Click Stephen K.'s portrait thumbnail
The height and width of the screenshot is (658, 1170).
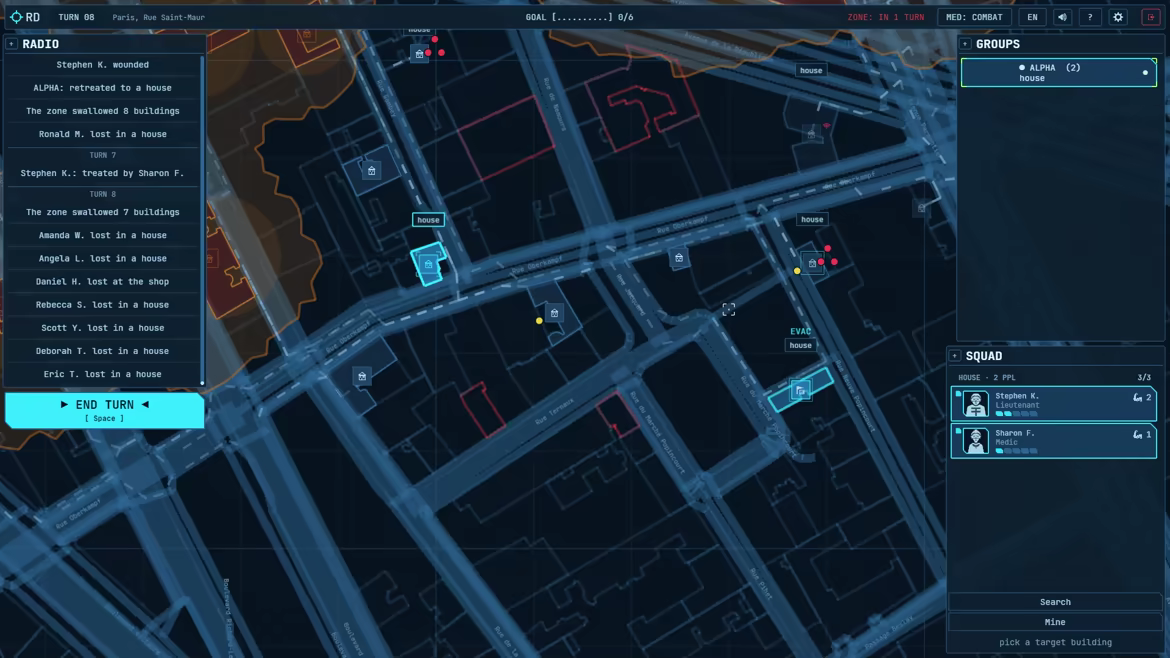pyautogui.click(x=975, y=404)
